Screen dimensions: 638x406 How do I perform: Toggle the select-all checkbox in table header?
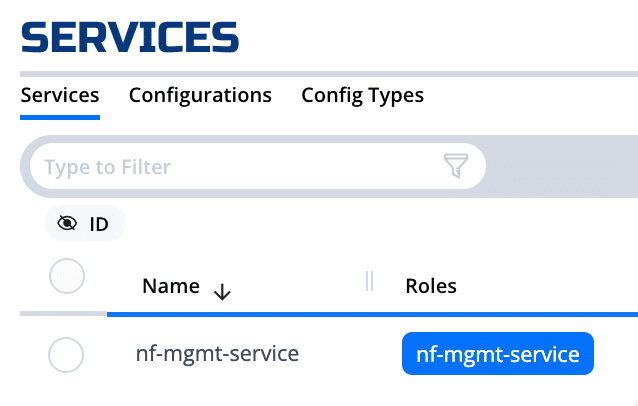67,276
